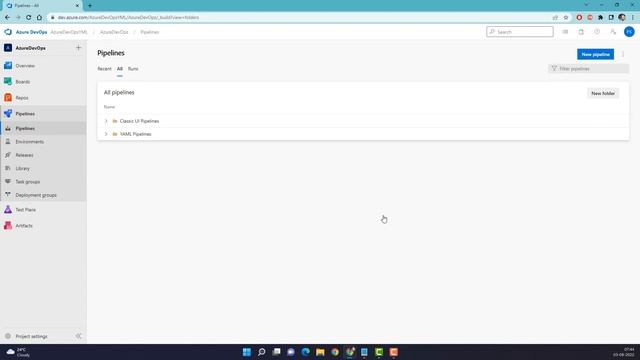Open a new browser tab

tap(90, 6)
